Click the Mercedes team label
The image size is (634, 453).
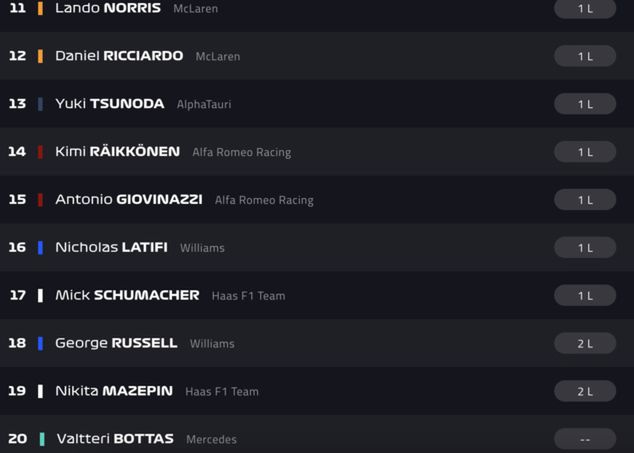(211, 439)
